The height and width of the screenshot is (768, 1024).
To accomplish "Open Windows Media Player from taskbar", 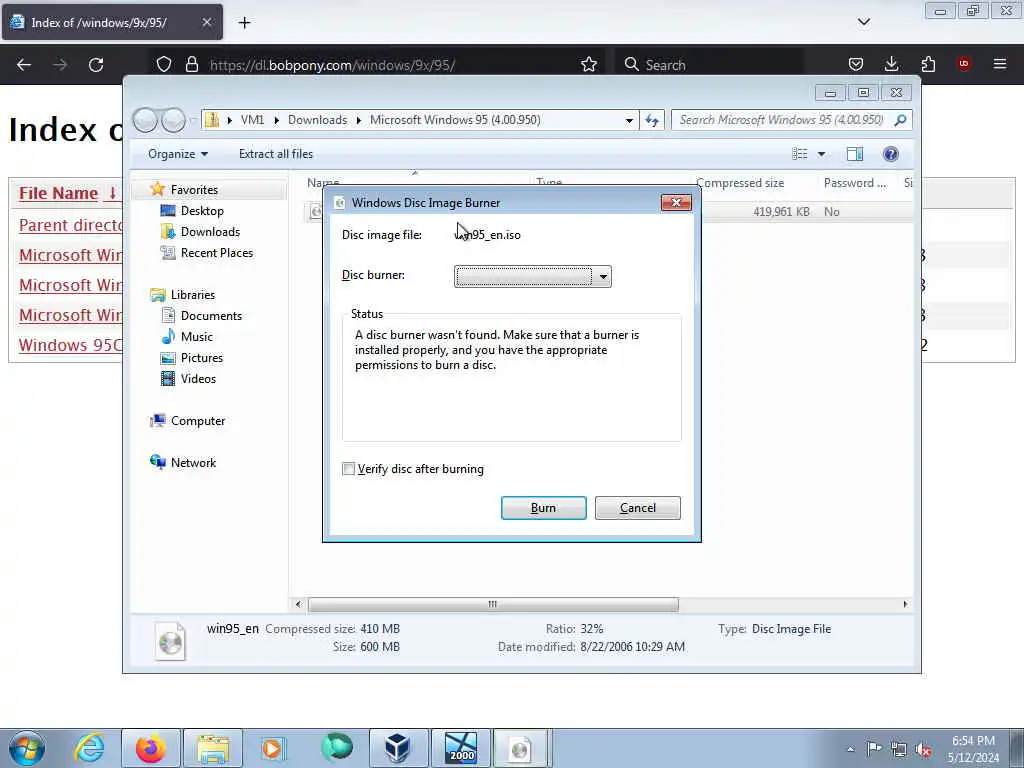I will (x=273, y=748).
